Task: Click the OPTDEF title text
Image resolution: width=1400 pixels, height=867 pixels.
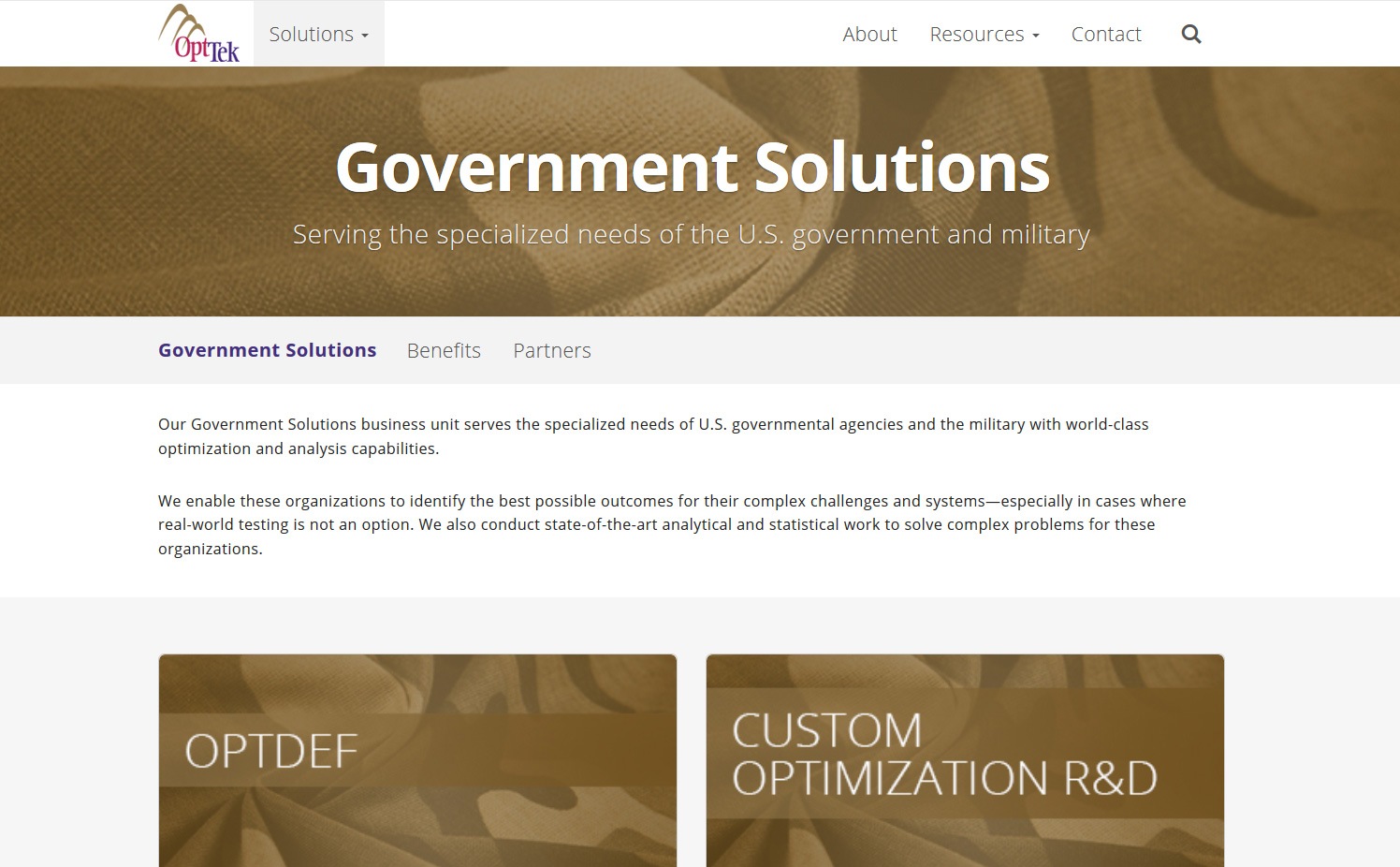Action: [x=270, y=751]
